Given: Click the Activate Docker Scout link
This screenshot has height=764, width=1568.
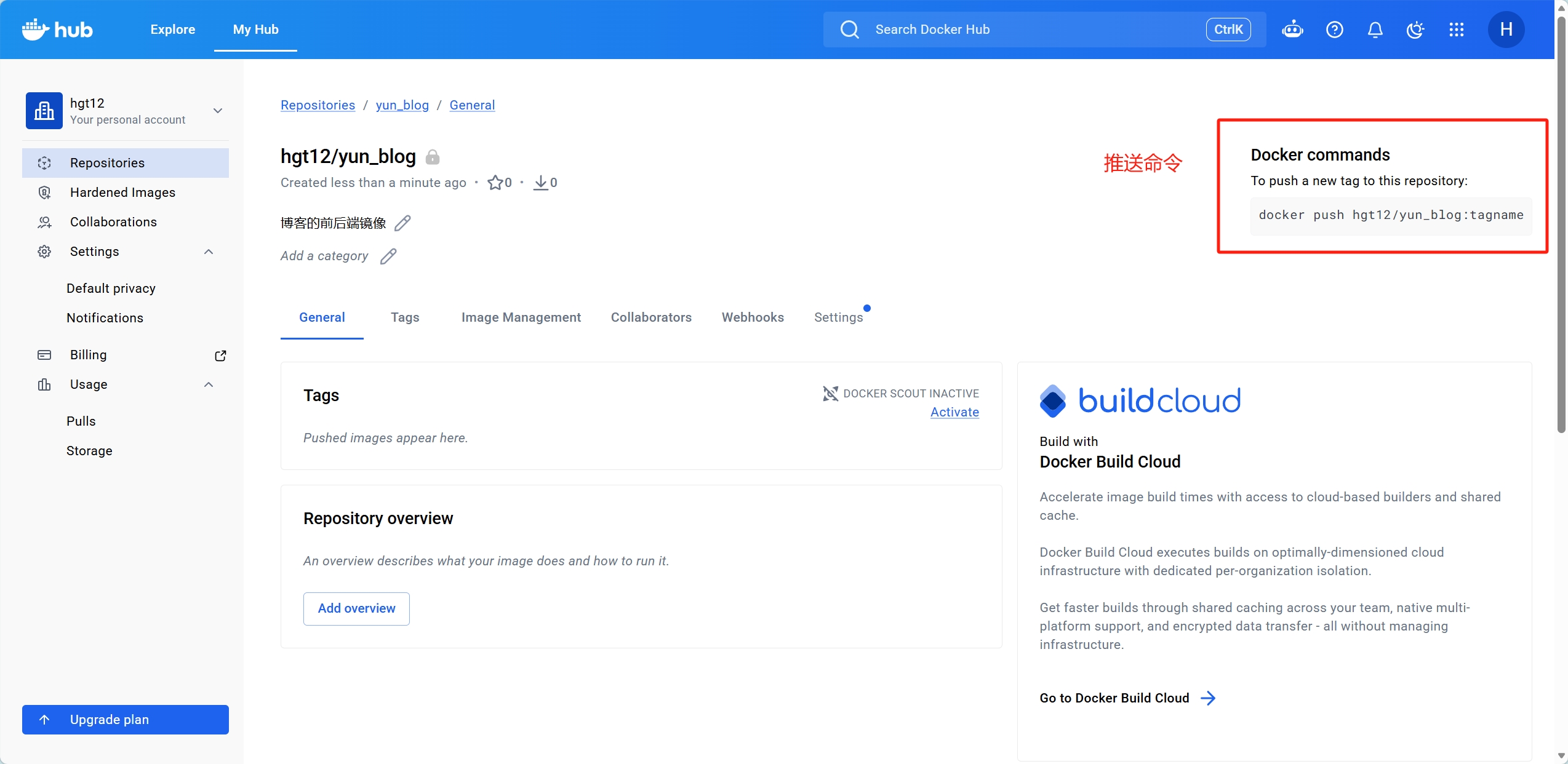Looking at the screenshot, I should [x=954, y=412].
